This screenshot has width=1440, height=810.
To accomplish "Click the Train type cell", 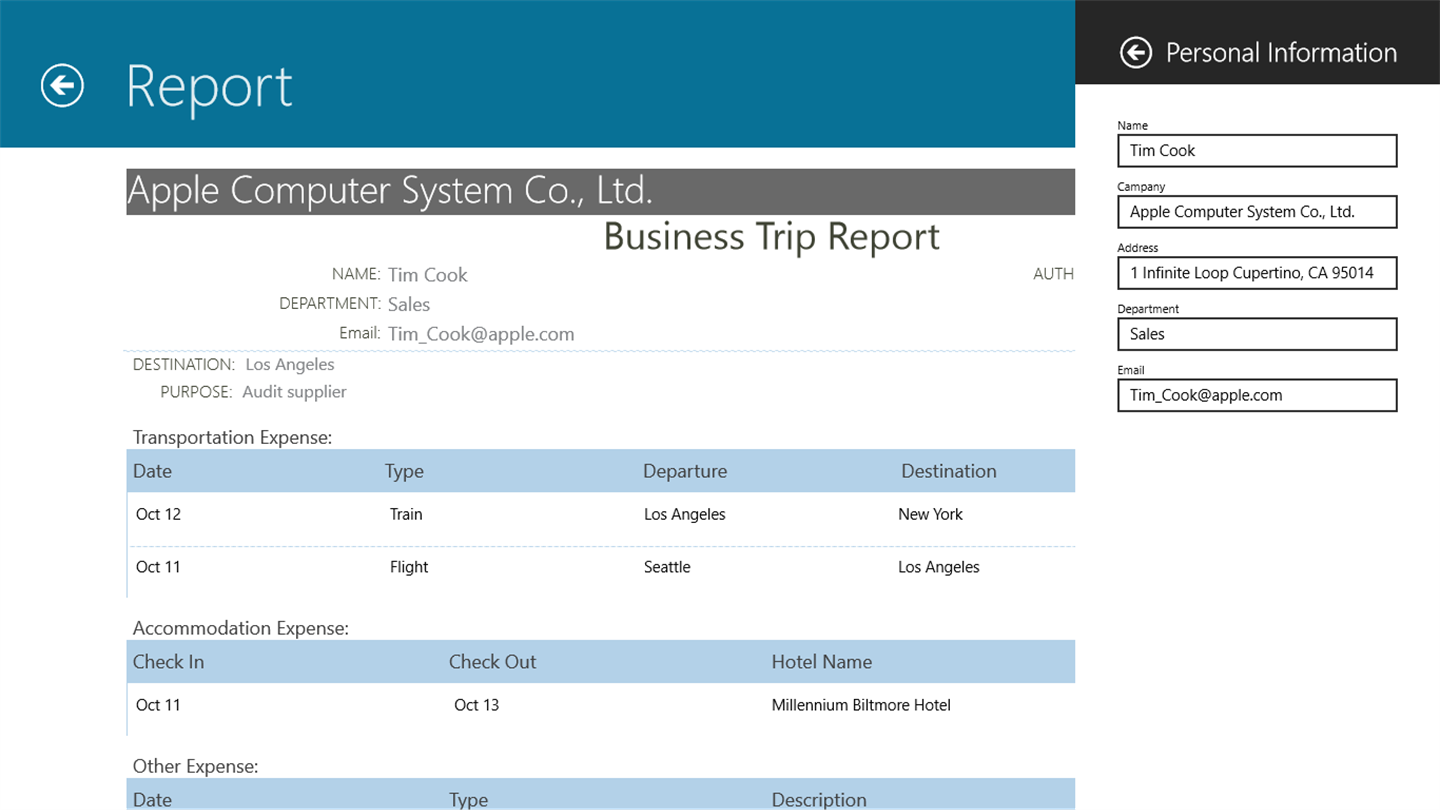I will pos(406,514).
